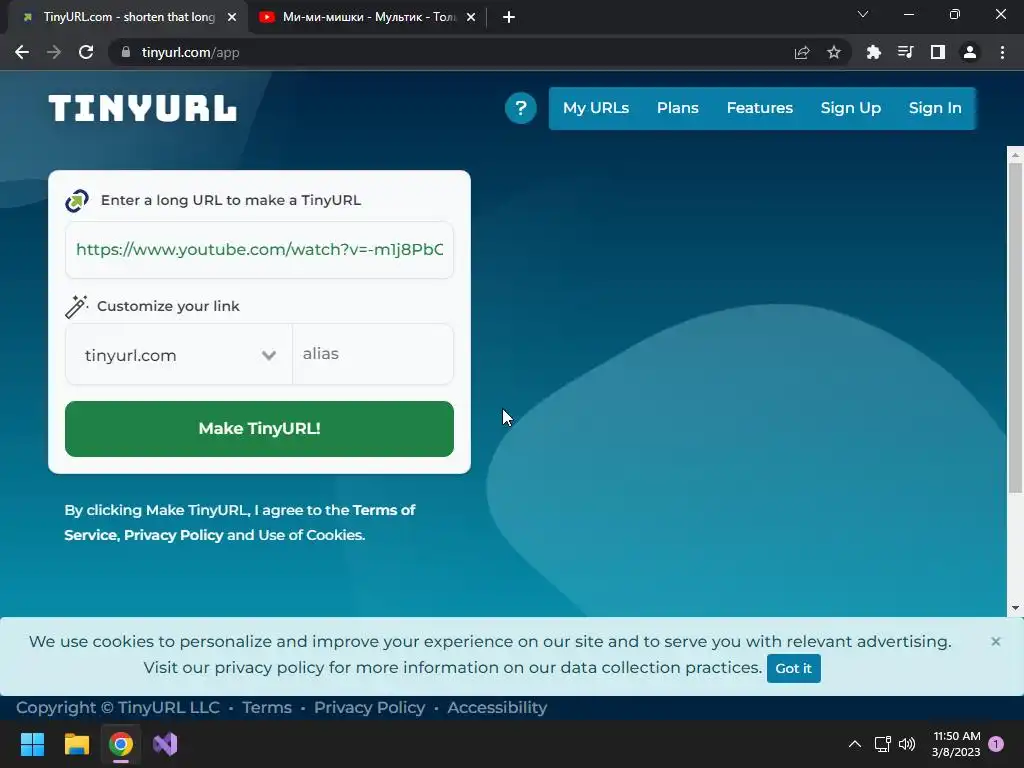Screen dimensions: 1024x768
Task: Open Chrome's three-dot menu
Action: (x=1002, y=52)
